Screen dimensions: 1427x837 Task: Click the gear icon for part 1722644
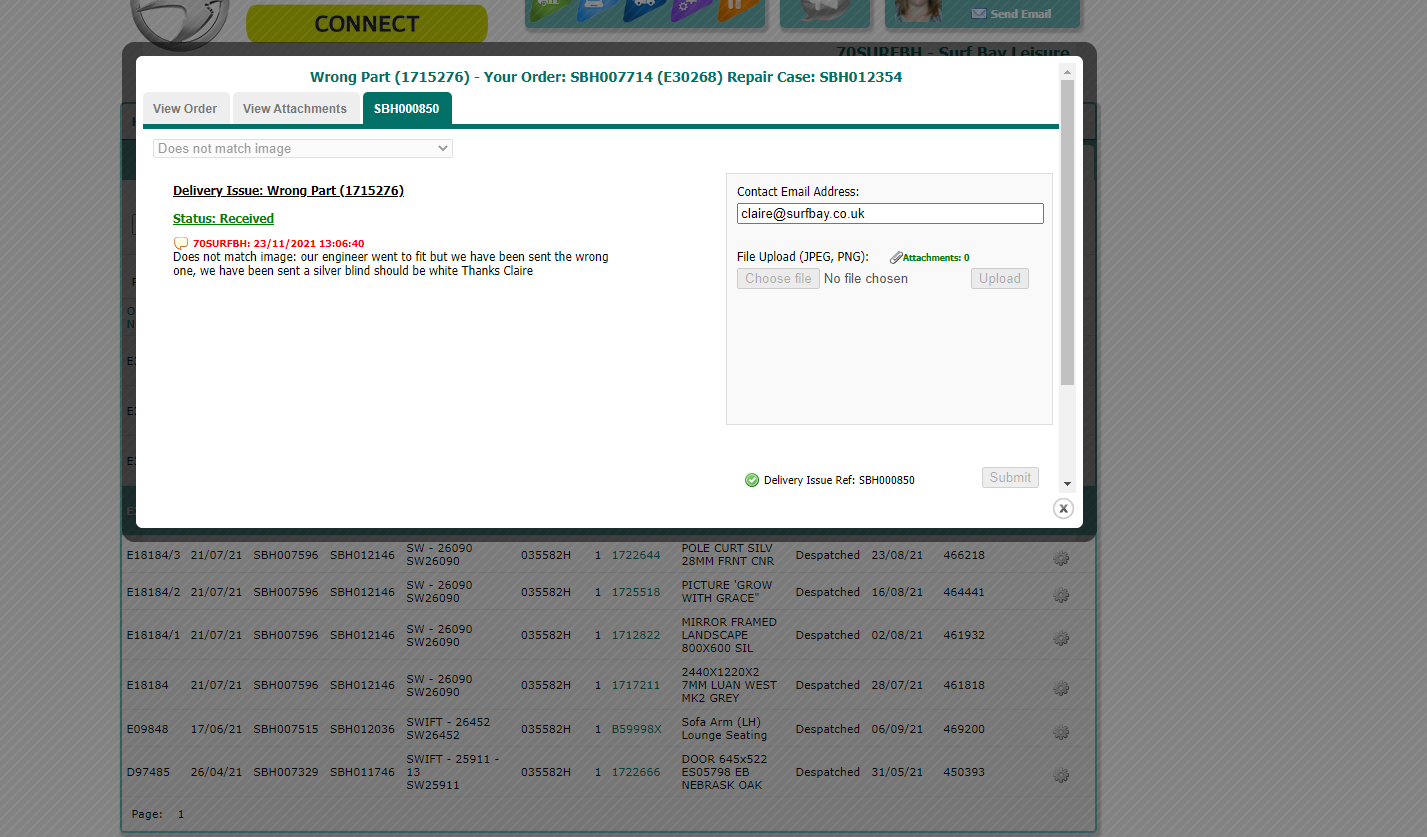(1061, 558)
